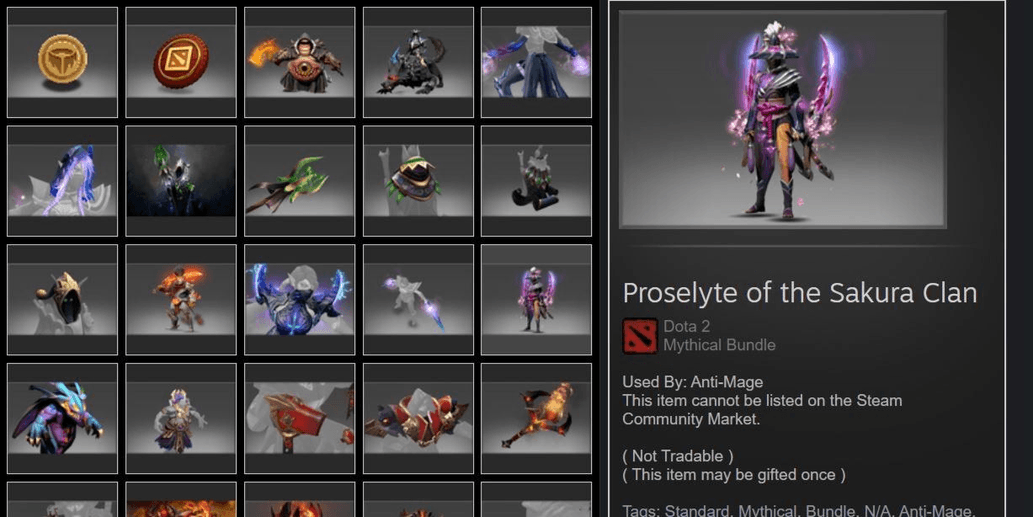Select the blue lightning masked assassin item
This screenshot has width=1033, height=517.
(x=299, y=299)
